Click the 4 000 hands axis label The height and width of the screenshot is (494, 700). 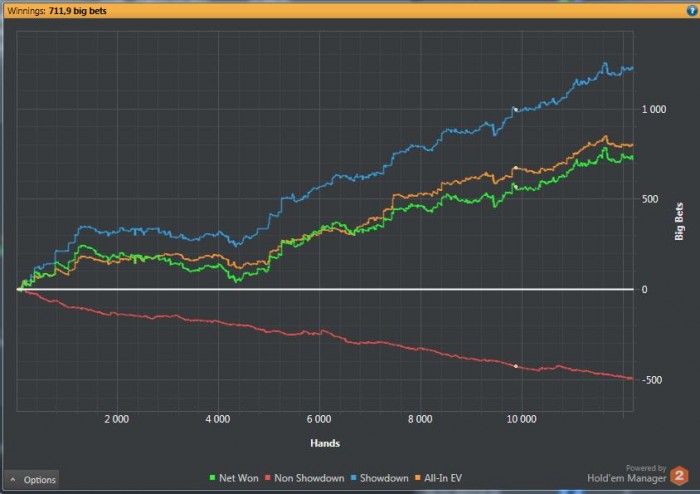[x=218, y=419]
